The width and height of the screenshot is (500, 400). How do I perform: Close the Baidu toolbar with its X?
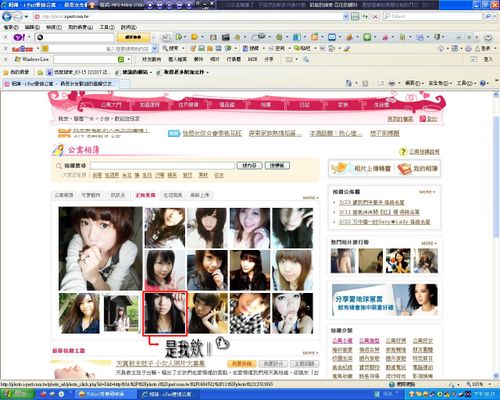pos(5,49)
